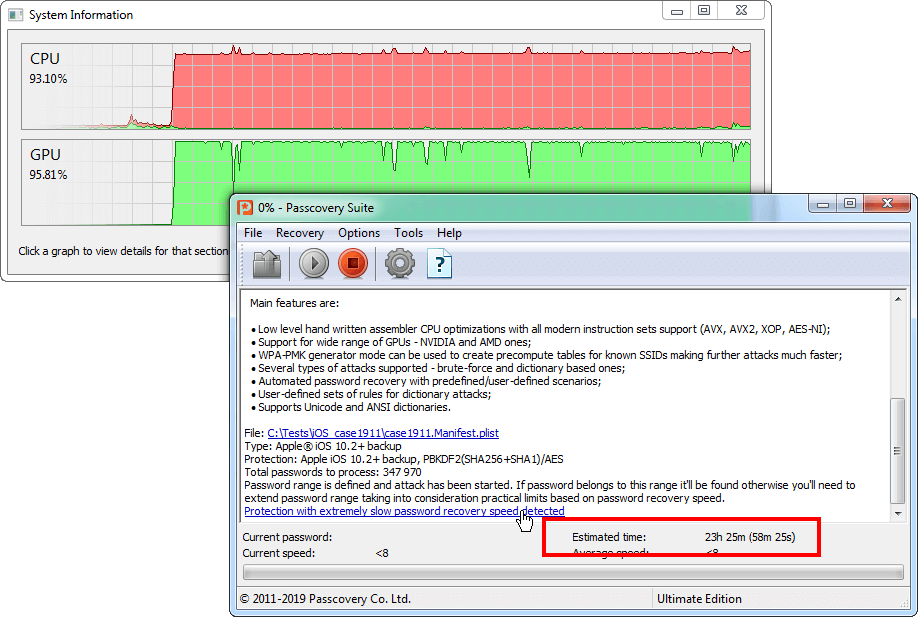Click the 'Total passwords to process: 347 970' line
This screenshot has width=918, height=617.
coord(333,472)
